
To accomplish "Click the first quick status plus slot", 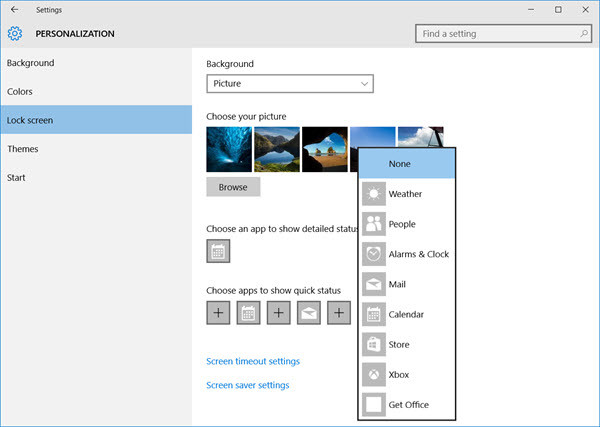I will (218, 313).
